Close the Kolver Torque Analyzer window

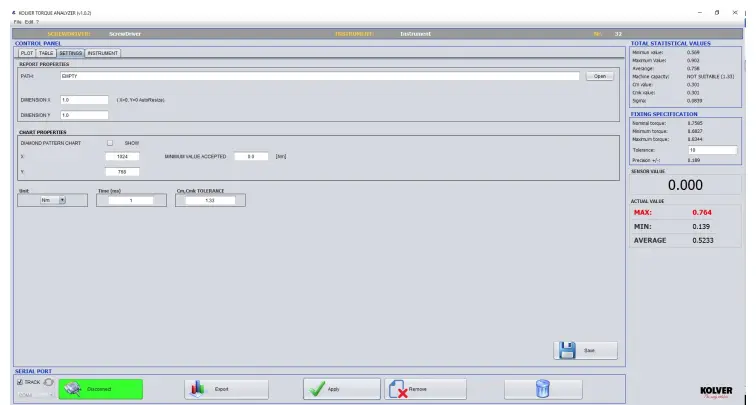(735, 13)
